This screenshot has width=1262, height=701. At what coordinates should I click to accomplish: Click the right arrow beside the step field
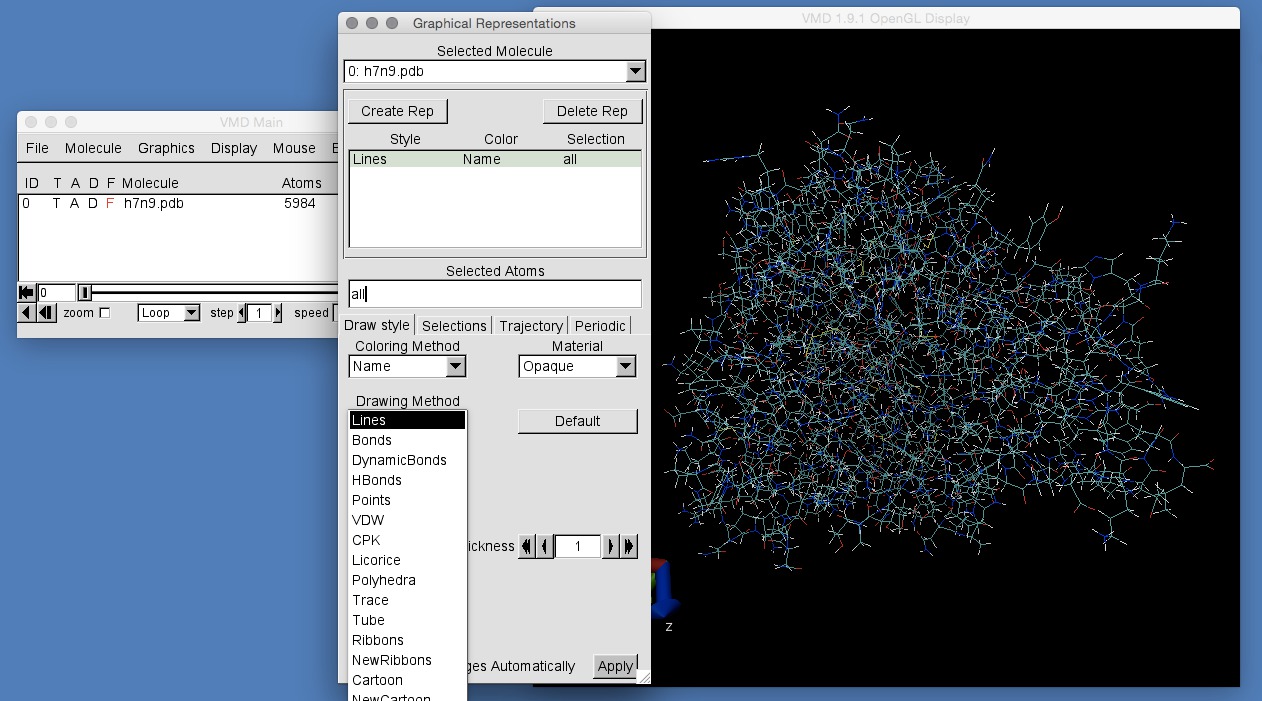coord(278,312)
